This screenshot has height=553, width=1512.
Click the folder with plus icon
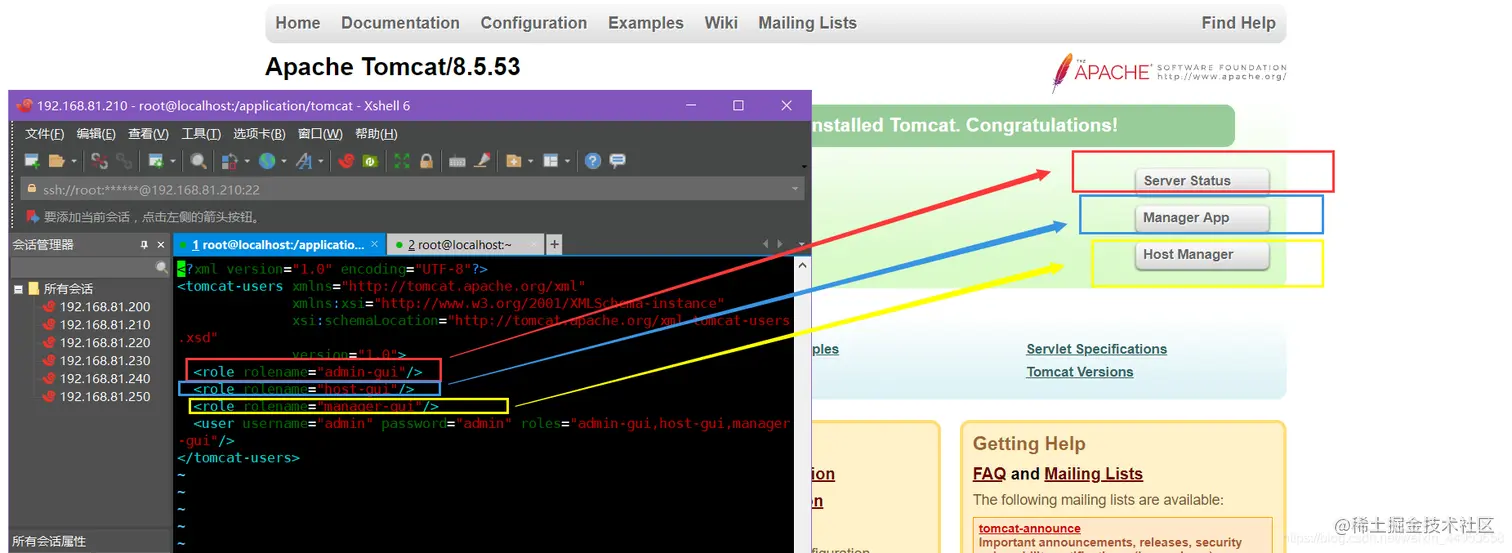pyautogui.click(x=514, y=161)
